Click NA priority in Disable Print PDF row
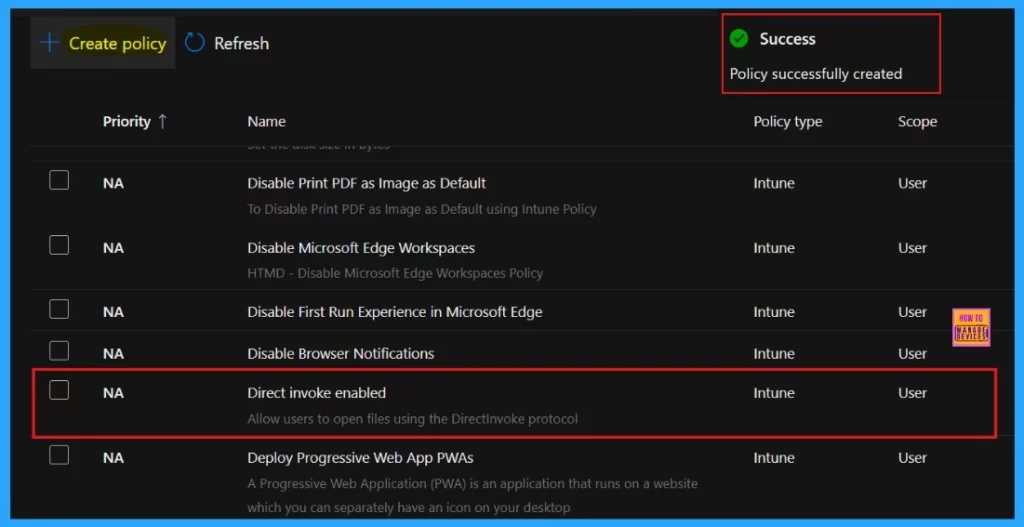The height and width of the screenshot is (527, 1024). (x=113, y=184)
